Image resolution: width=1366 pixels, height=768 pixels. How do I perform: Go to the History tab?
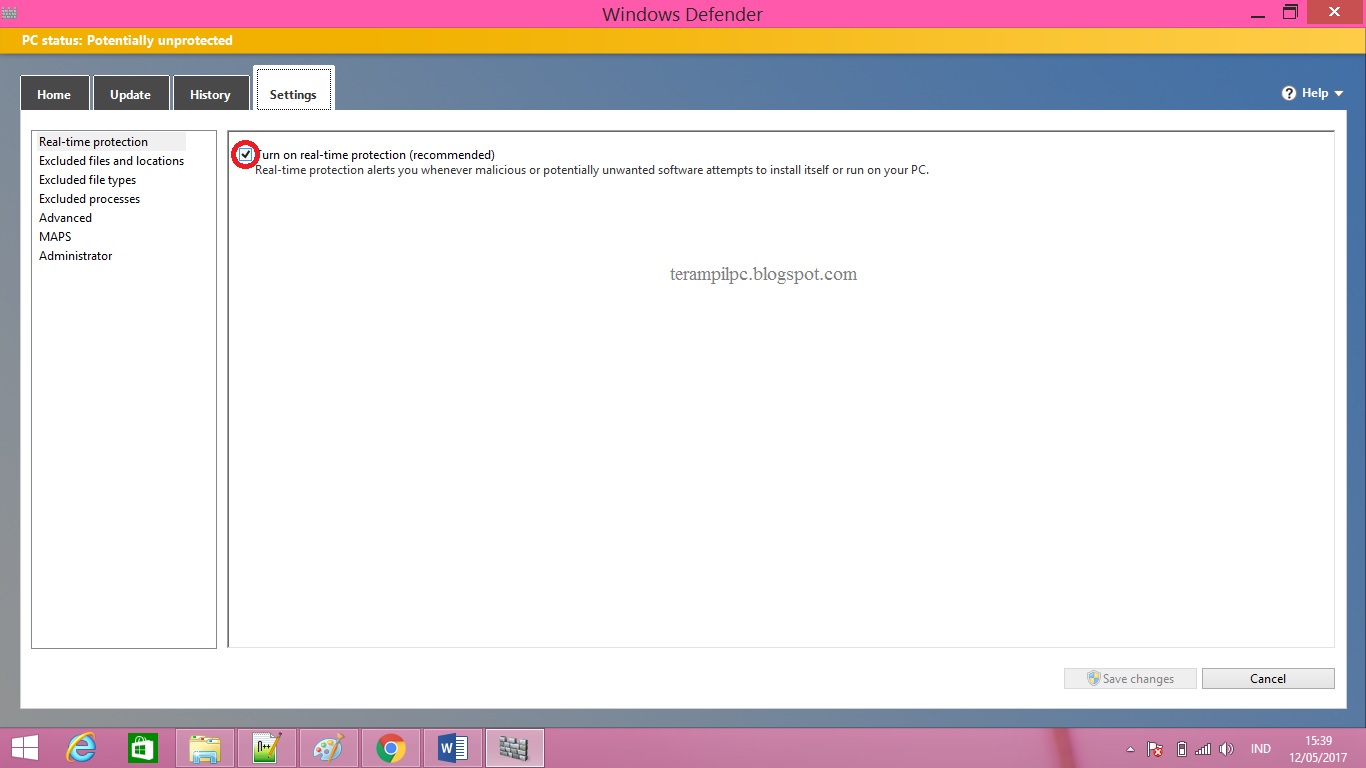coord(210,94)
